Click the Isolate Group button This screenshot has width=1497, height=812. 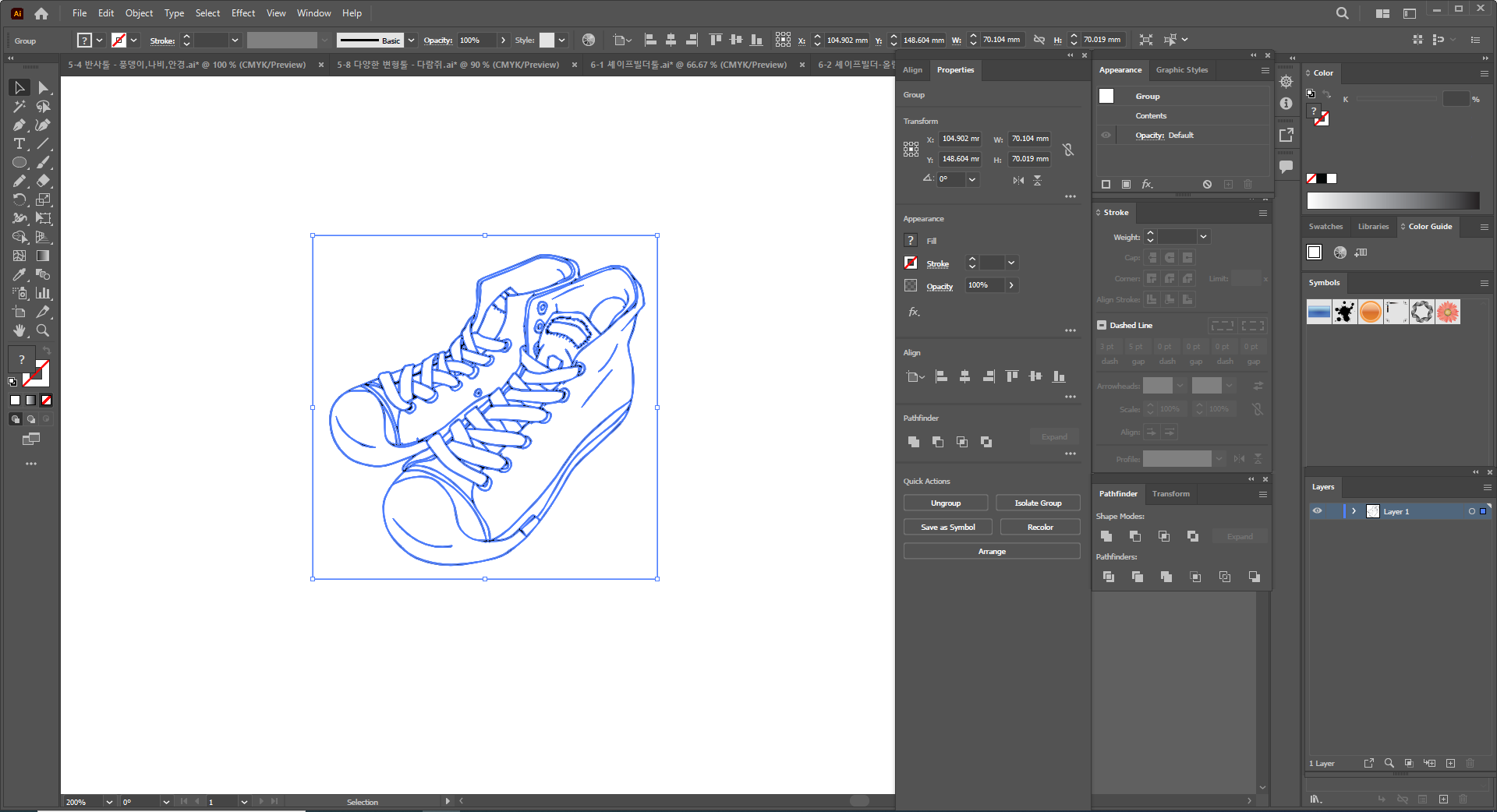tap(1038, 503)
